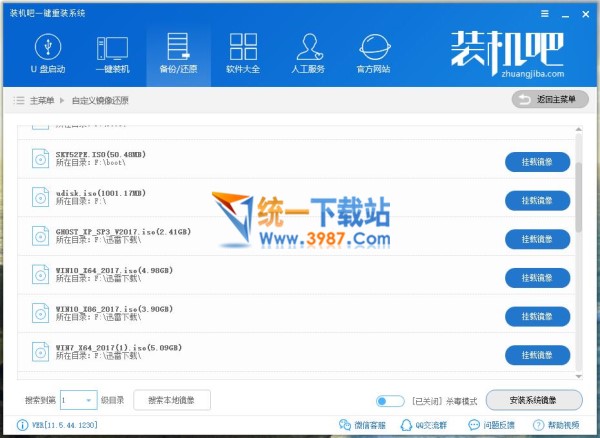Open the 官方网站 globe icon
The height and width of the screenshot is (438, 600).
click(374, 47)
